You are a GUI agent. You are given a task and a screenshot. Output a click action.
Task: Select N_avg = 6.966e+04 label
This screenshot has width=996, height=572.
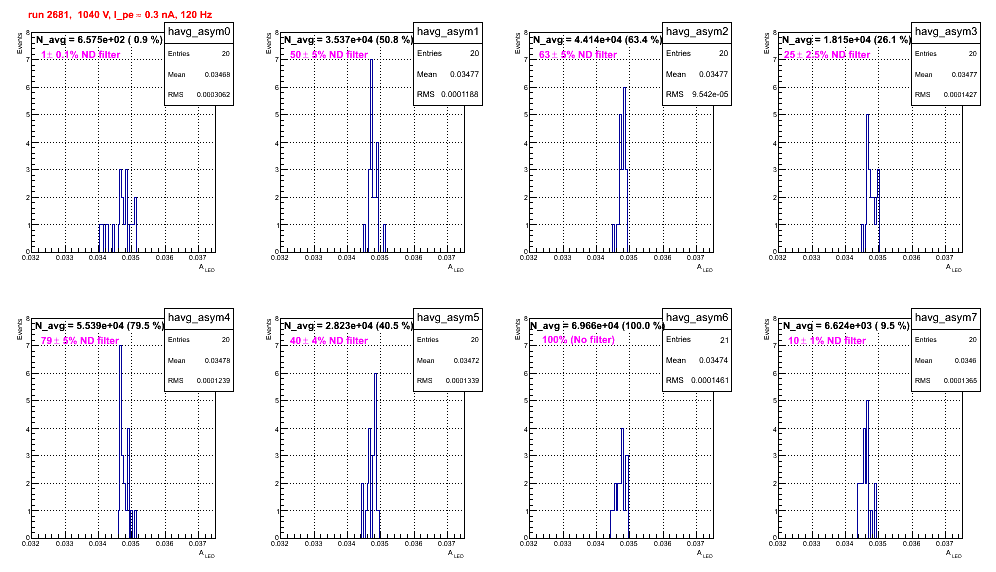point(597,325)
